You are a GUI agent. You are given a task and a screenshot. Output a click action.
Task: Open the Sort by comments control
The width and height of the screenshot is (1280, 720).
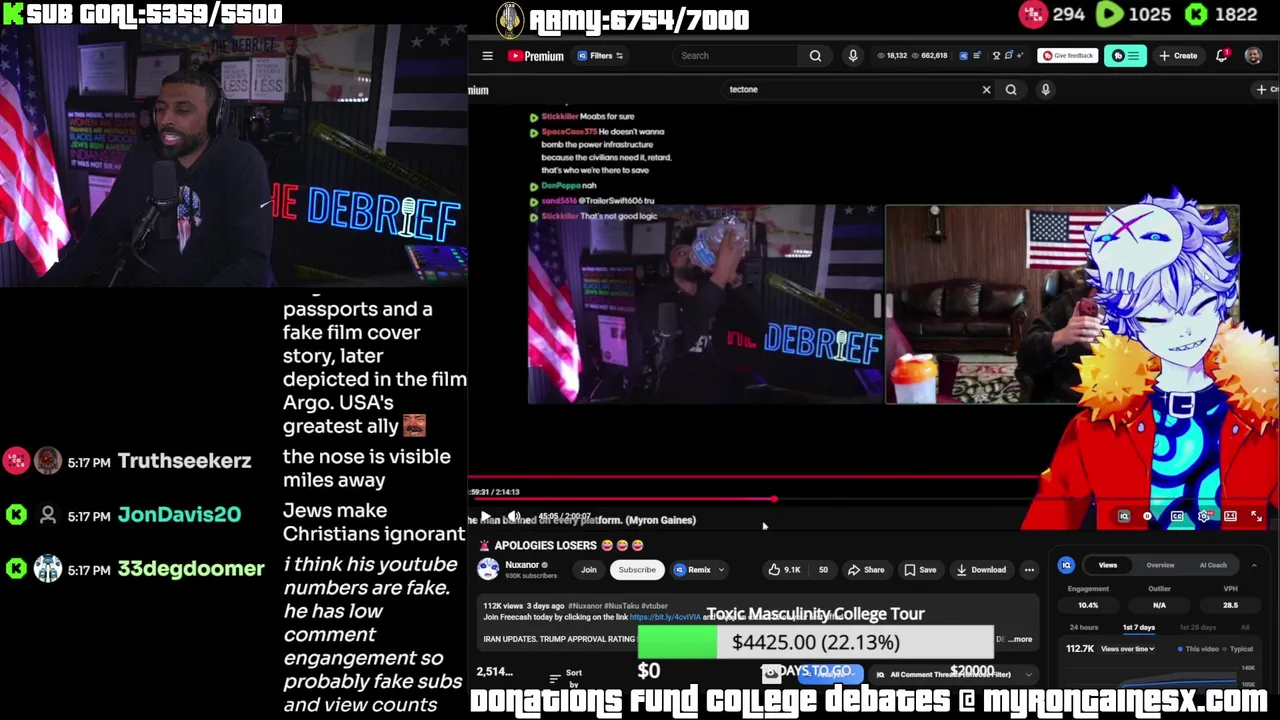567,677
